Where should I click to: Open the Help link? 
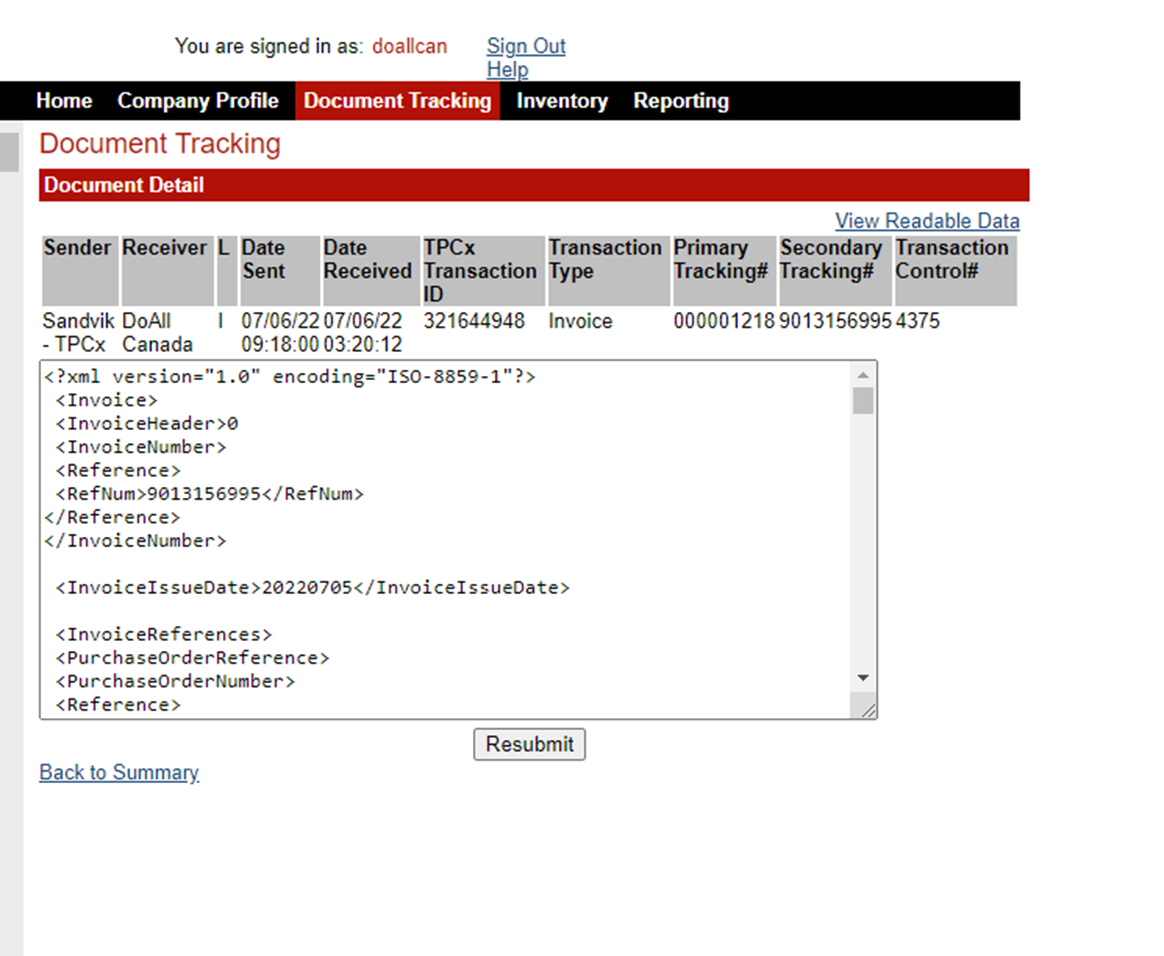(507, 70)
